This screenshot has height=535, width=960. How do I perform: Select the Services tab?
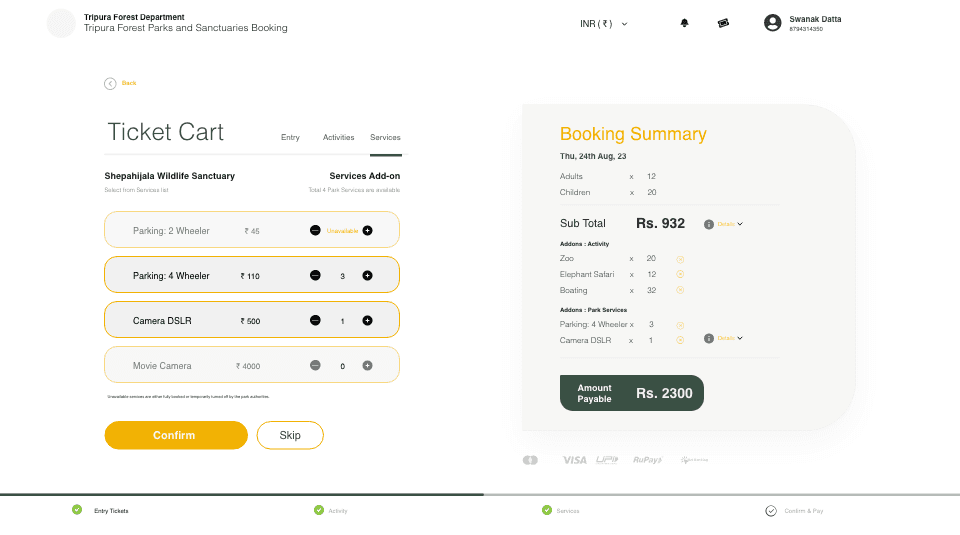click(x=385, y=137)
